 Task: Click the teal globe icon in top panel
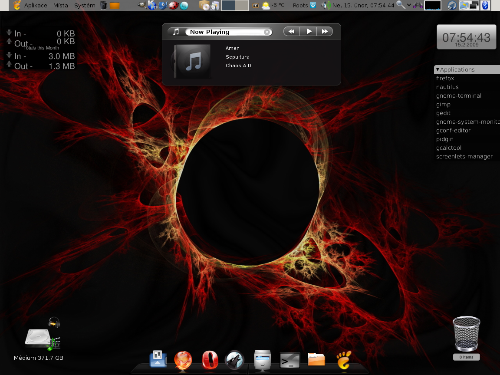184,6
